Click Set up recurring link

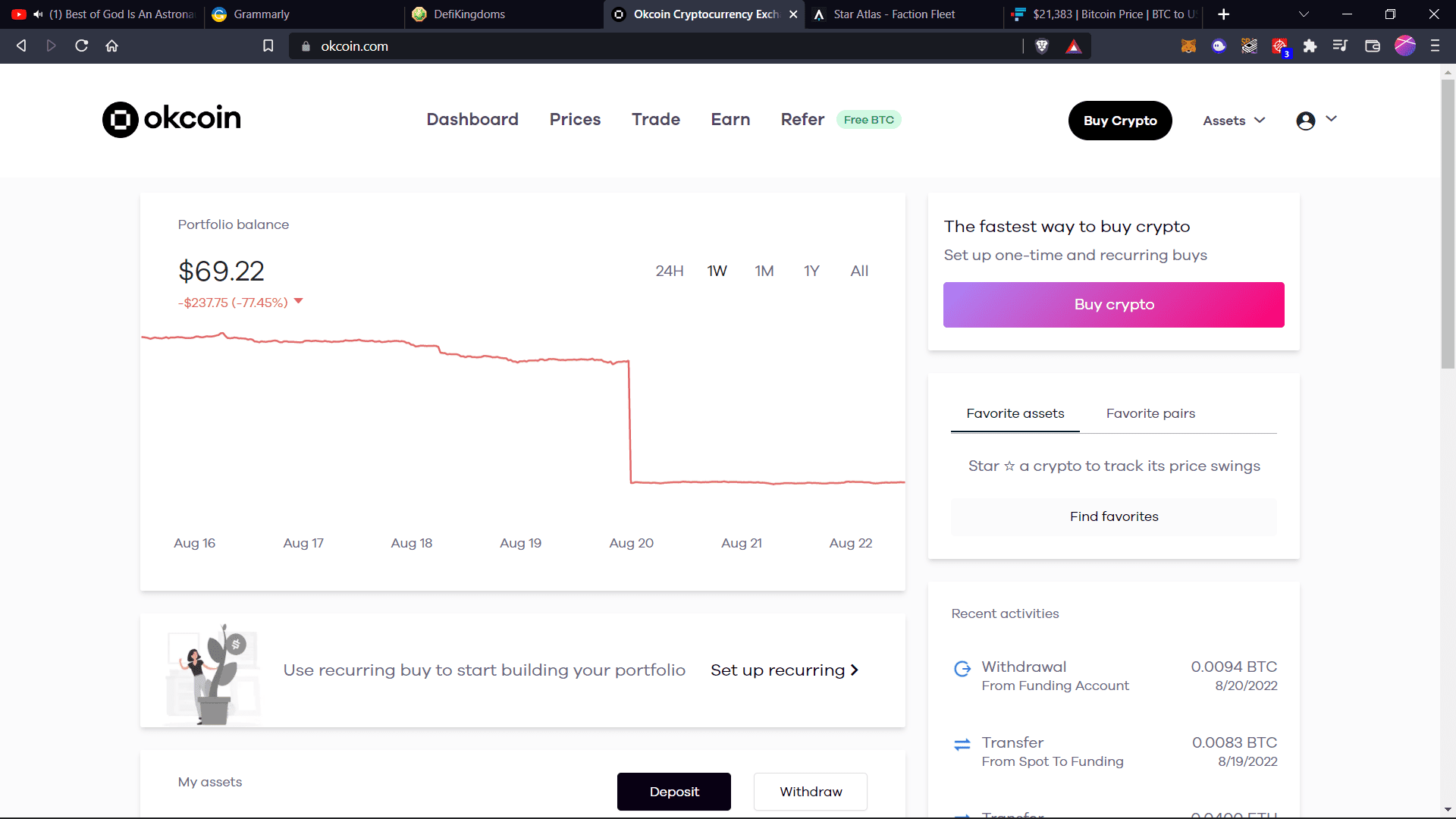click(x=785, y=670)
